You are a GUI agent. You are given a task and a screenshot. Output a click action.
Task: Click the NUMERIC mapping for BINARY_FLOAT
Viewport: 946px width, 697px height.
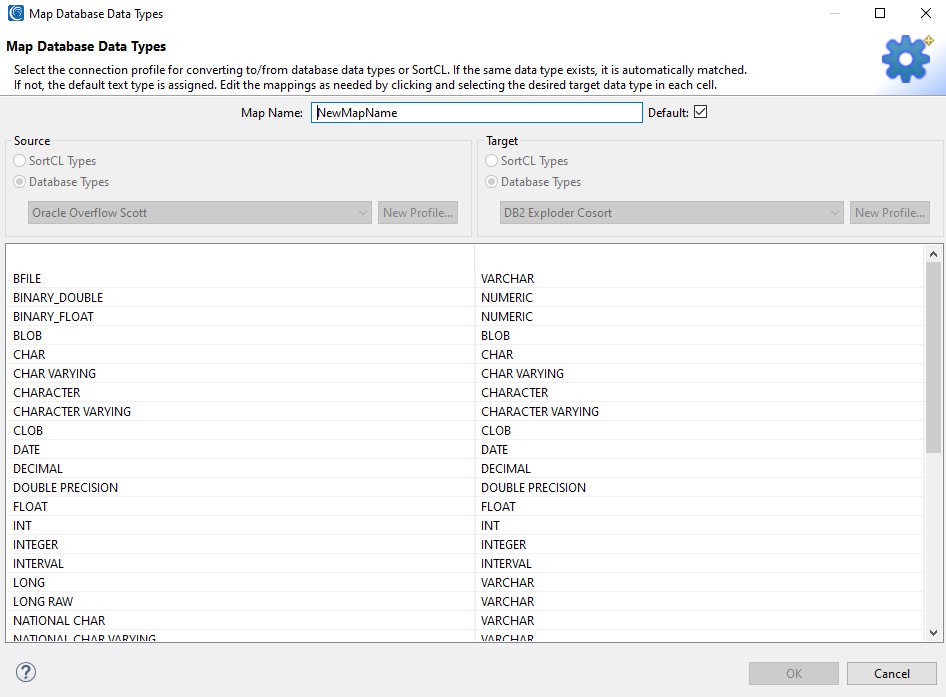[x=508, y=316]
